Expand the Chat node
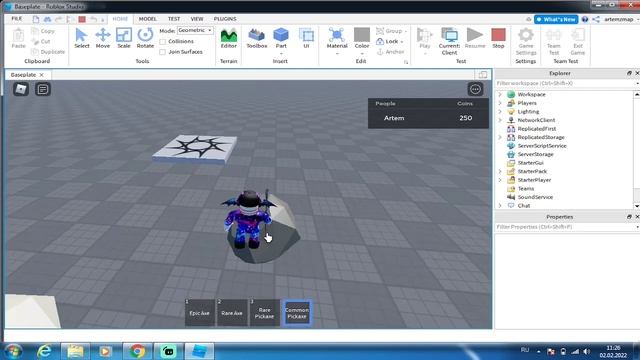Screen dimensions: 640x360 [x=500, y=206]
